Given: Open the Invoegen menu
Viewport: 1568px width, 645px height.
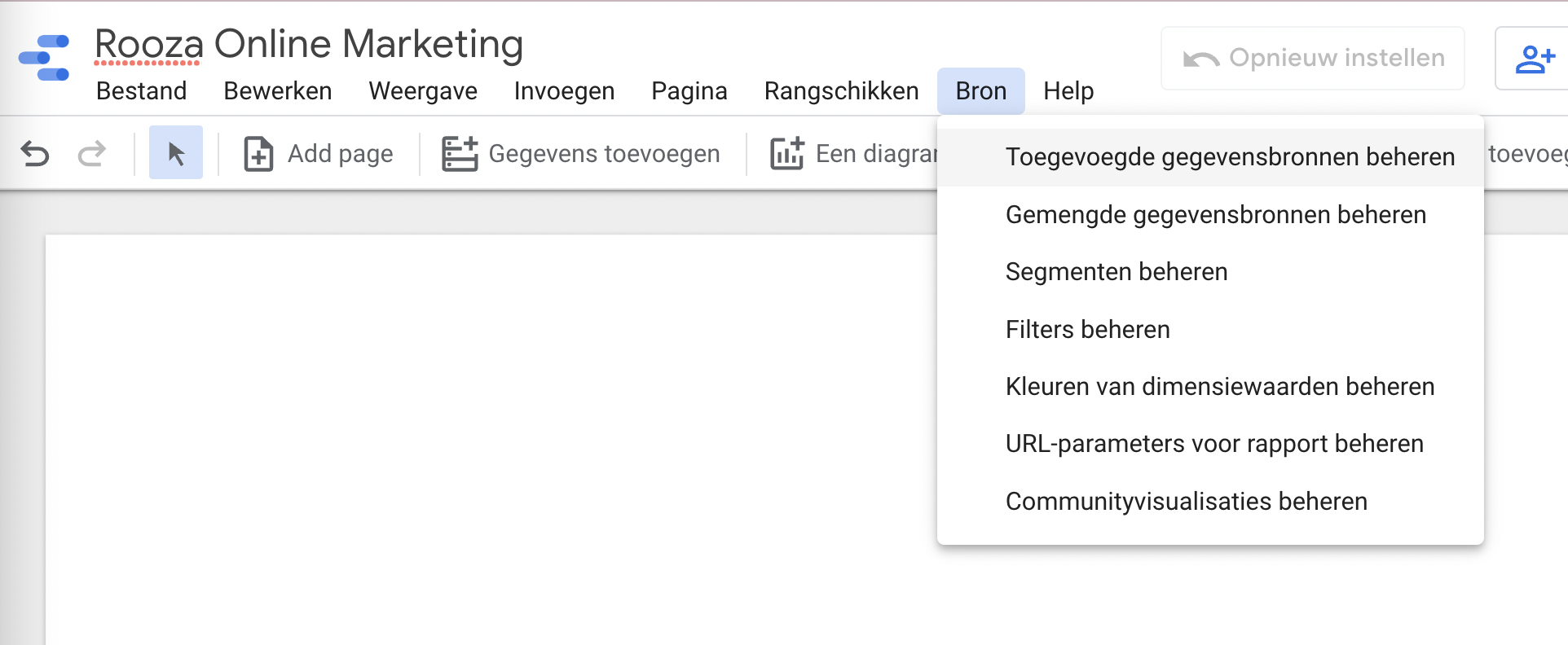Looking at the screenshot, I should pyautogui.click(x=564, y=91).
